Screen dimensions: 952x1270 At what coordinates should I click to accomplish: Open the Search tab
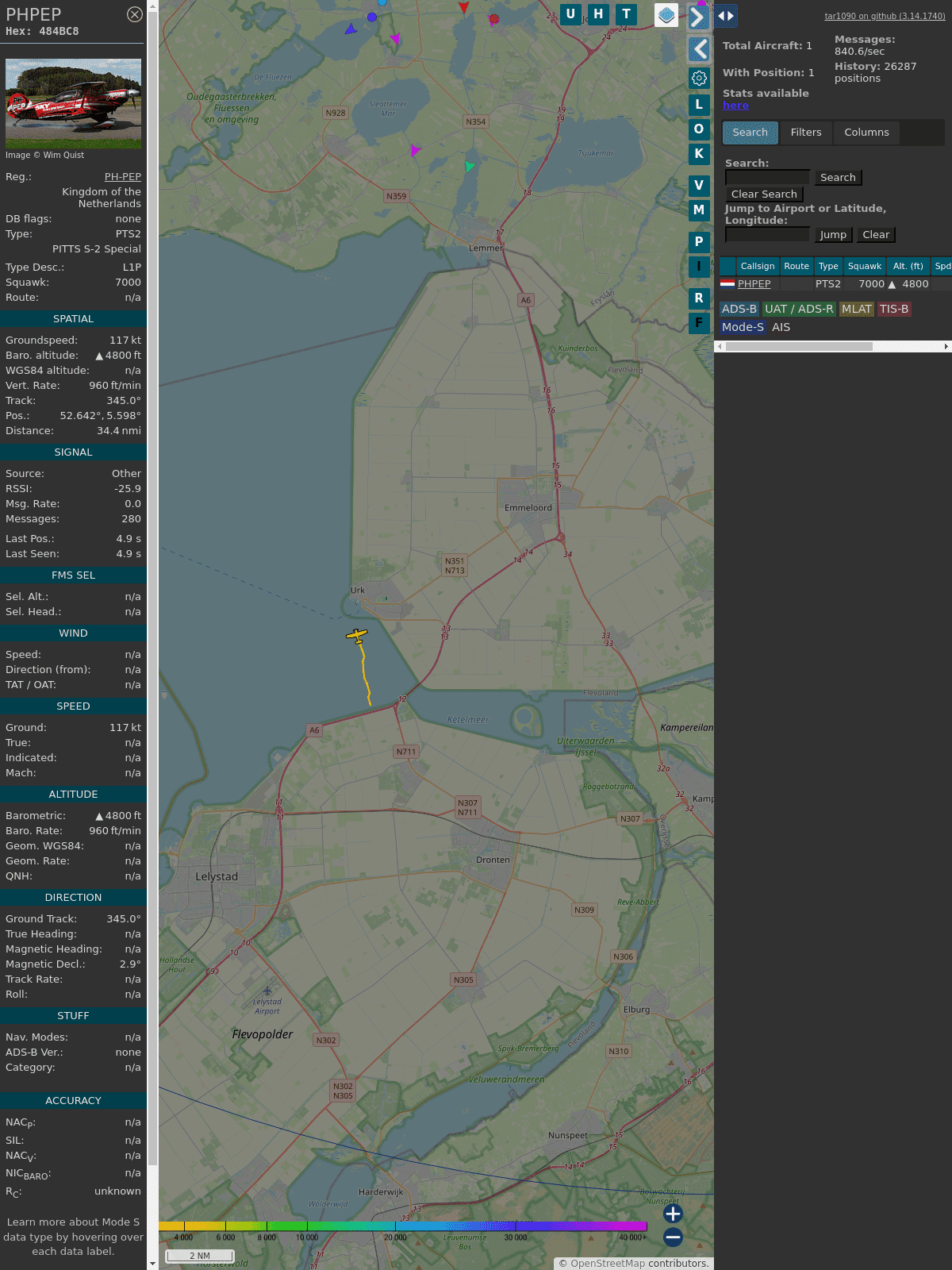click(x=750, y=133)
